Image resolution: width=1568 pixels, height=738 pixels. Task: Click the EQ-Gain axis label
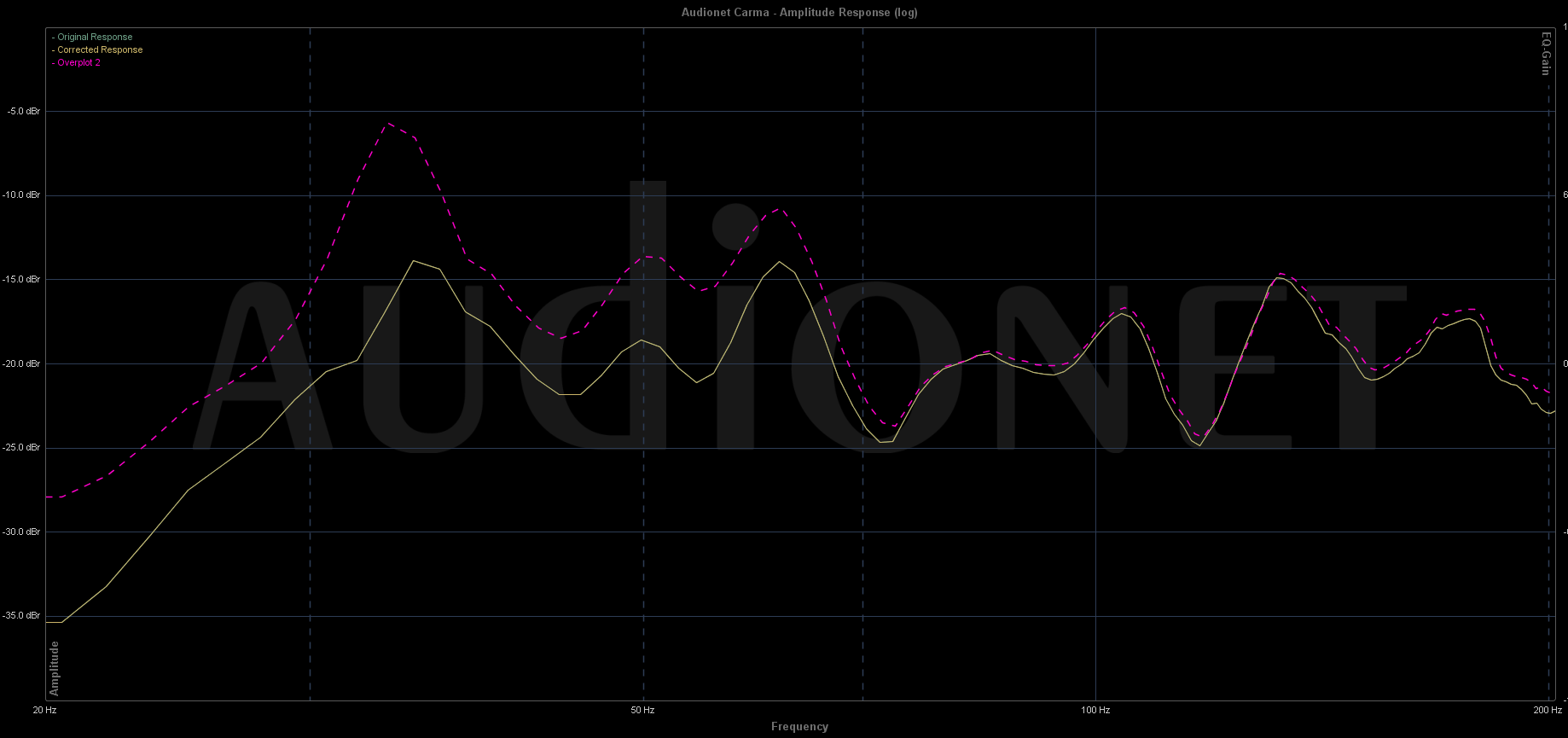click(1545, 54)
